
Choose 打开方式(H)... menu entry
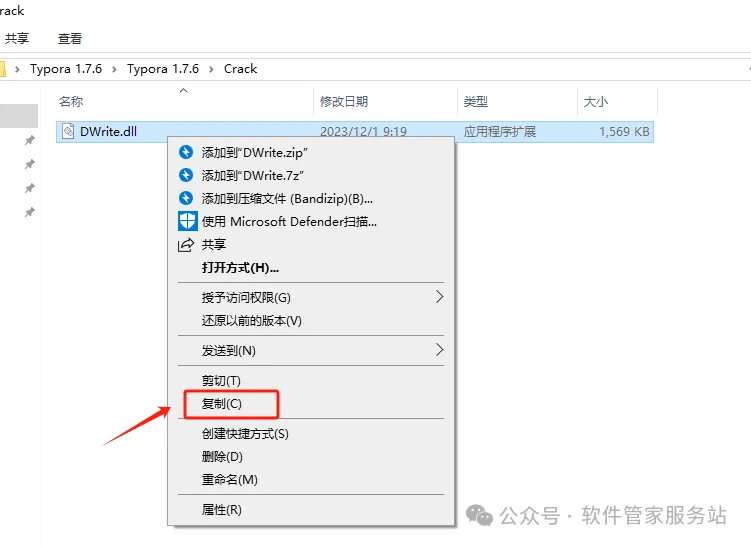(x=311, y=268)
